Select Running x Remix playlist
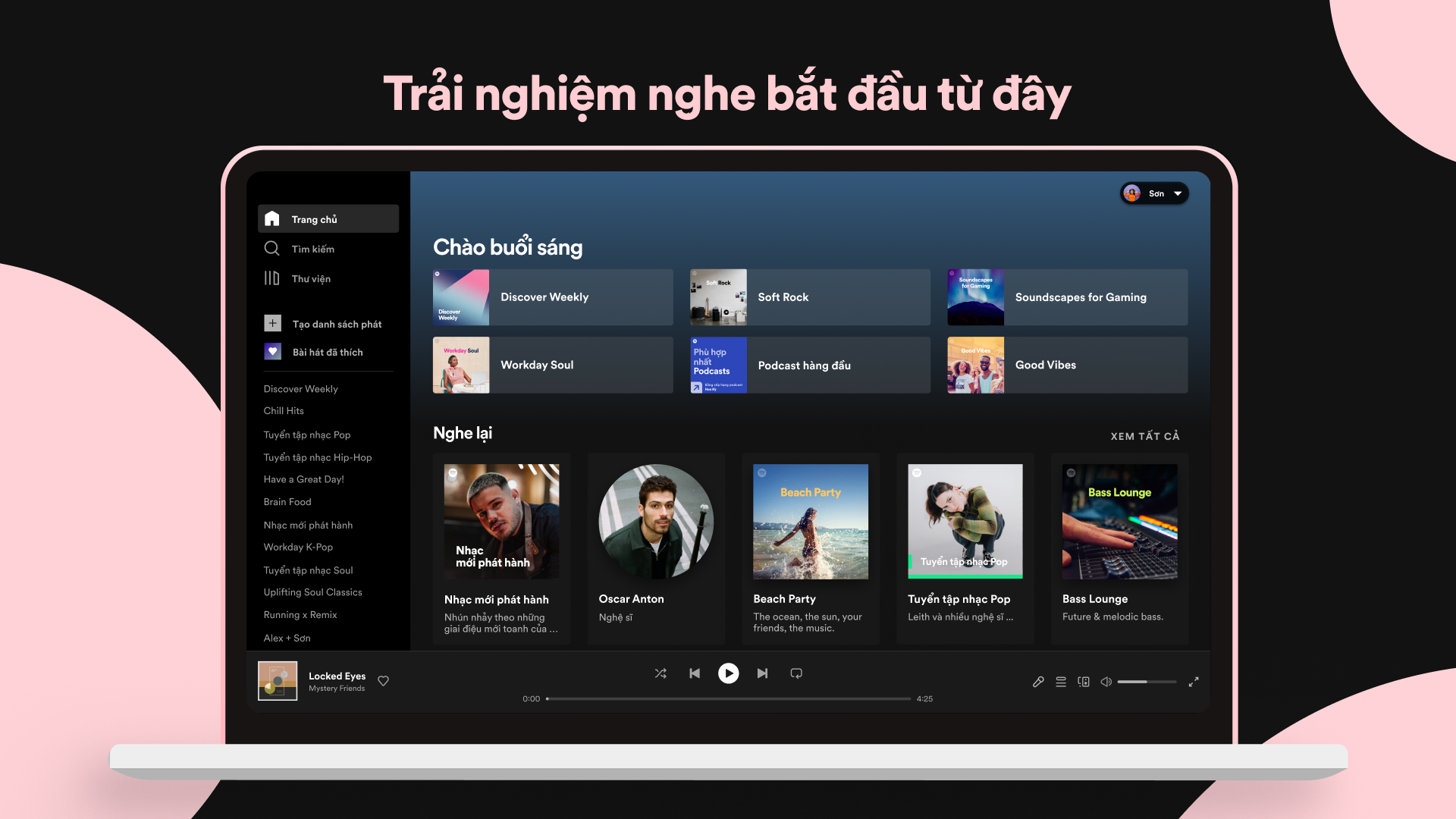Viewport: 1456px width, 819px height. coord(300,615)
